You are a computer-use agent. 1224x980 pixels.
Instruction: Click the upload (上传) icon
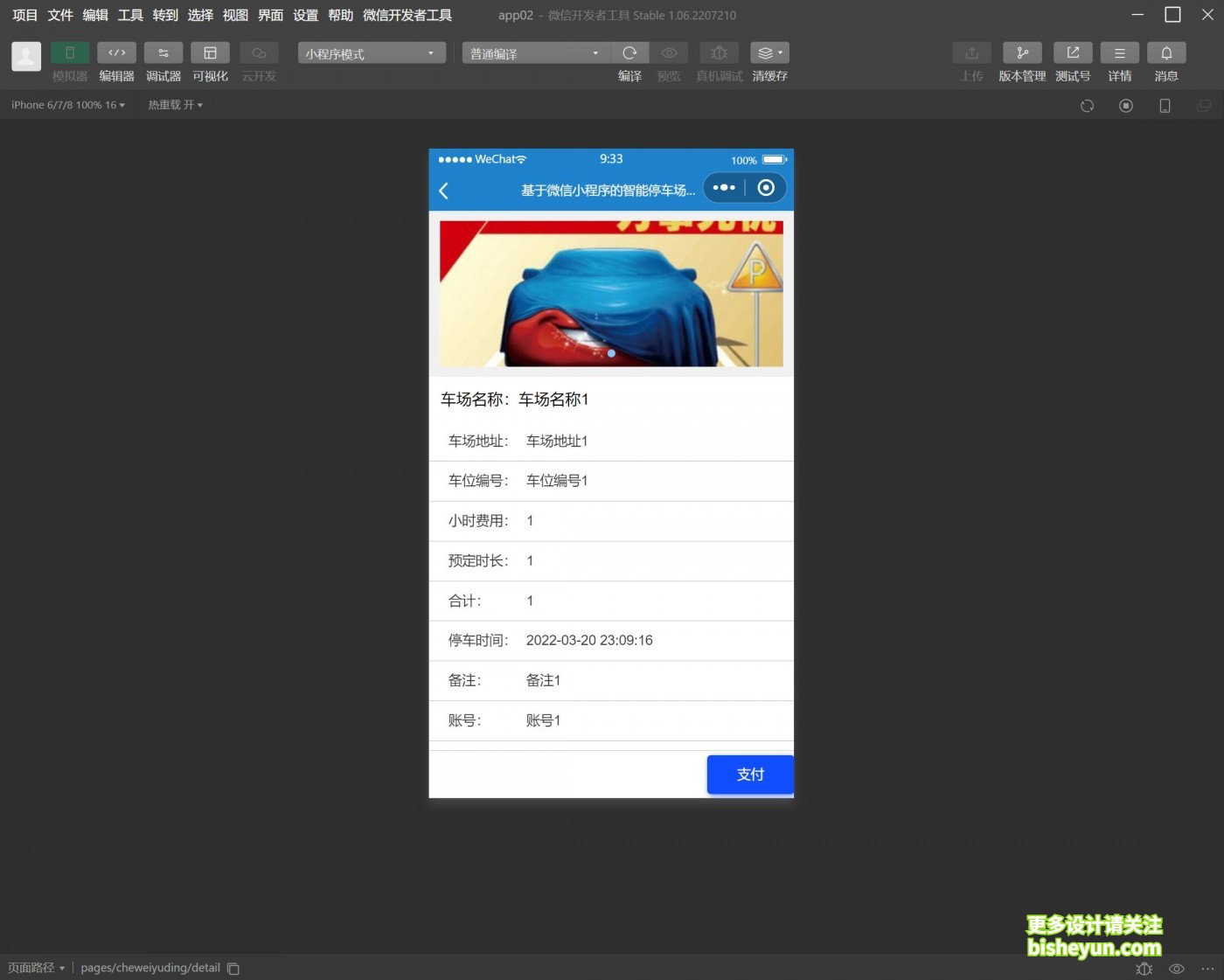(x=971, y=53)
